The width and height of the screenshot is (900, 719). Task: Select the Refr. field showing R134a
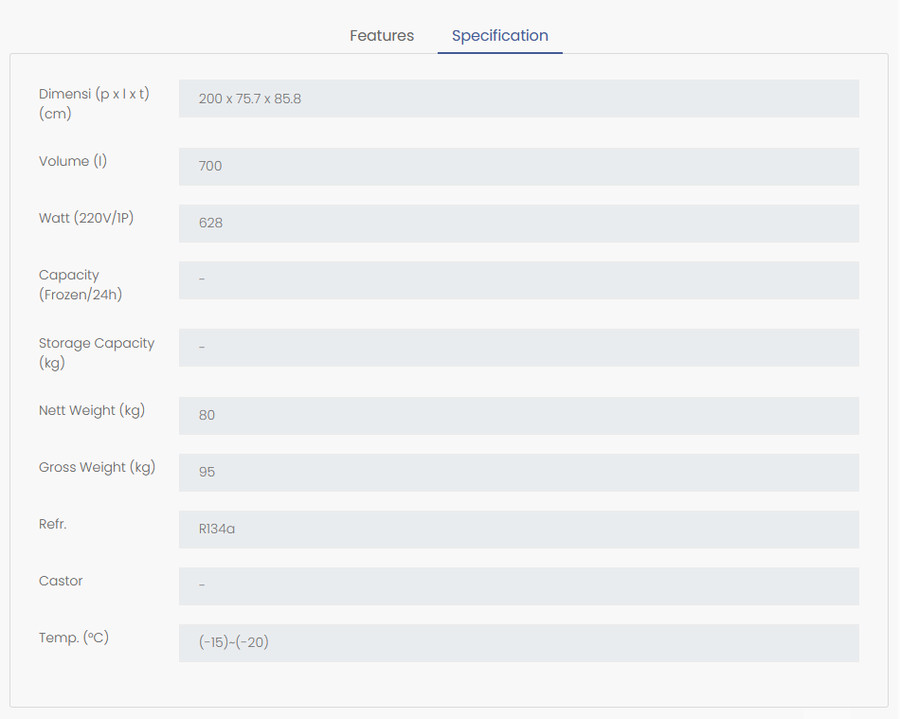pos(518,529)
